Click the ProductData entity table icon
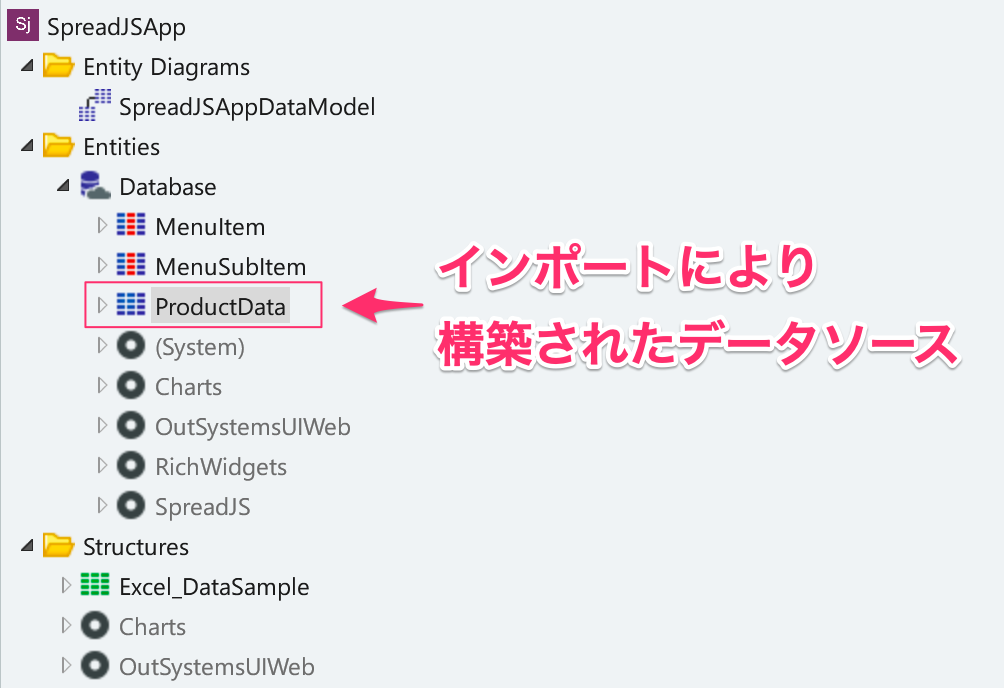Screen dimensions: 1004x688 (131, 305)
